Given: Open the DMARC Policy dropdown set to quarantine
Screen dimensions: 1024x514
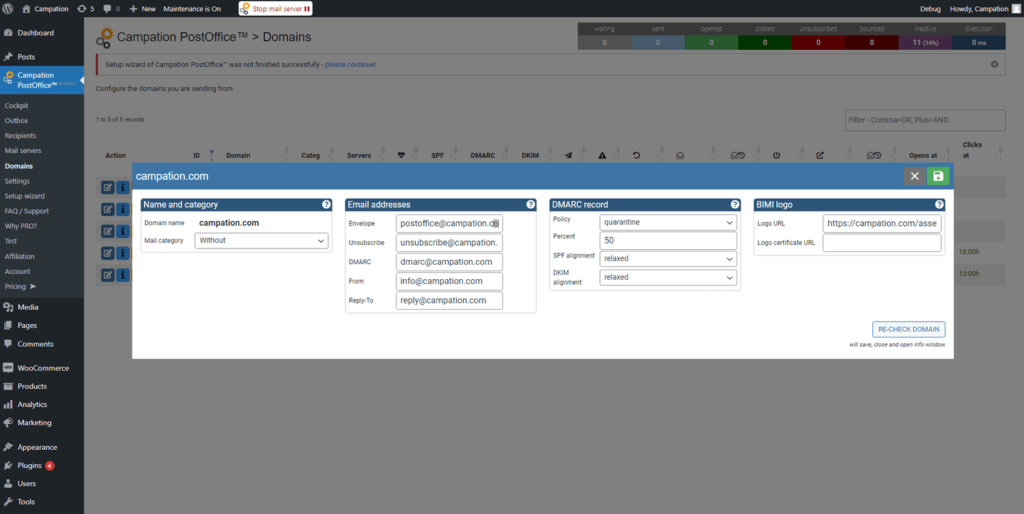Looking at the screenshot, I should [668, 223].
